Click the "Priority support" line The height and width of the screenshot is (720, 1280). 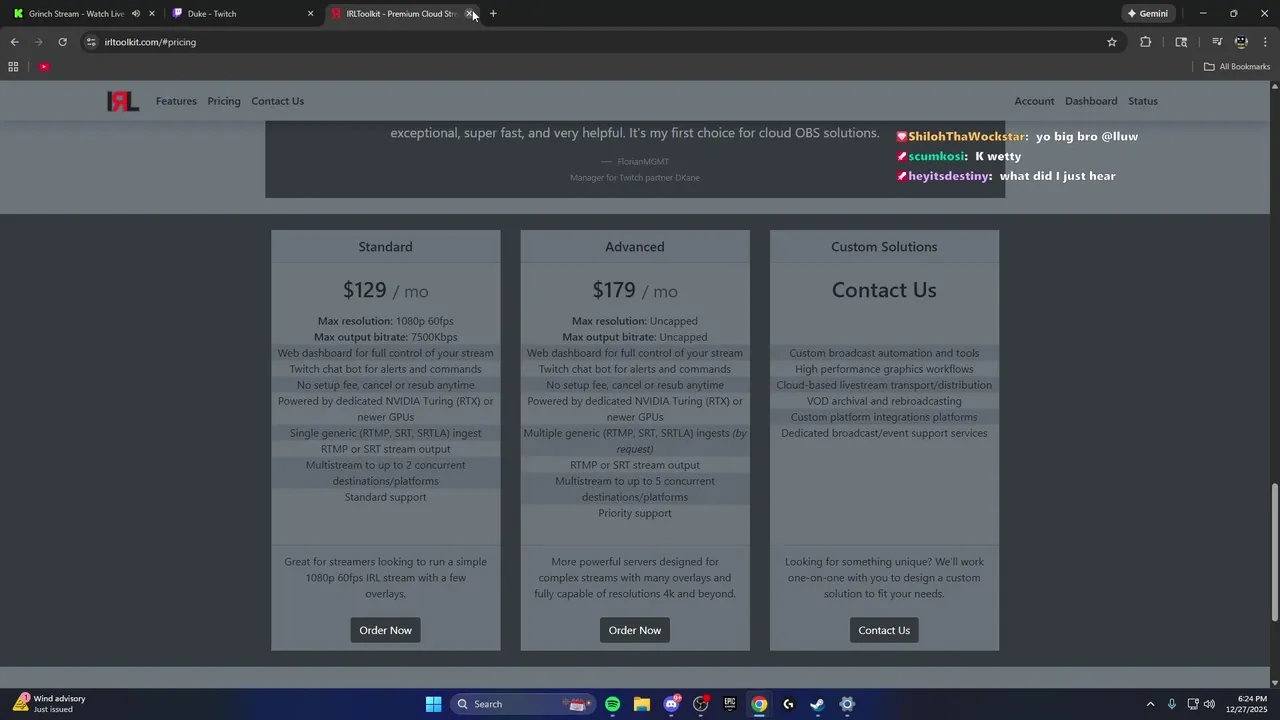635,513
